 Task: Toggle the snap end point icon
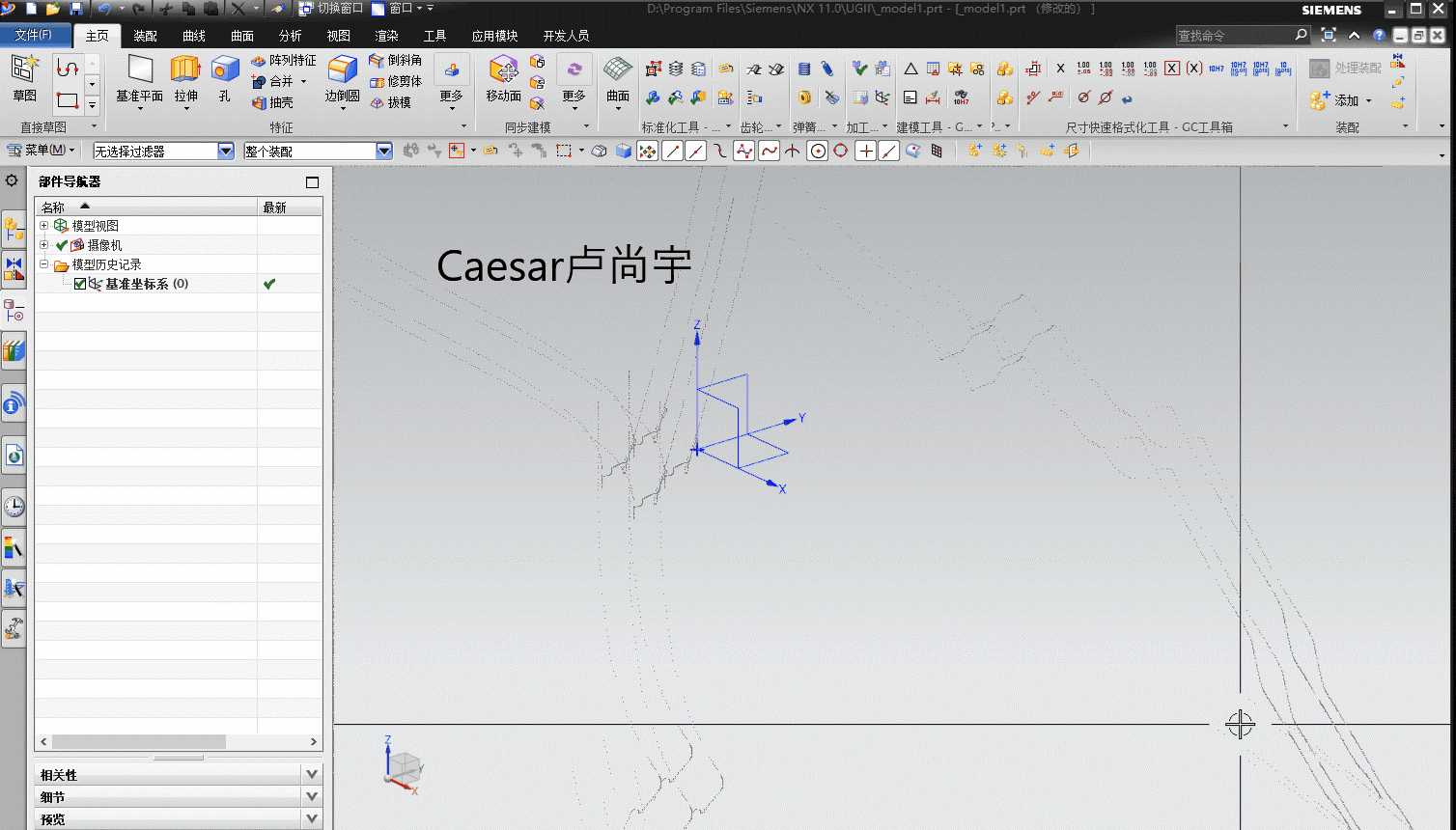pos(673,151)
